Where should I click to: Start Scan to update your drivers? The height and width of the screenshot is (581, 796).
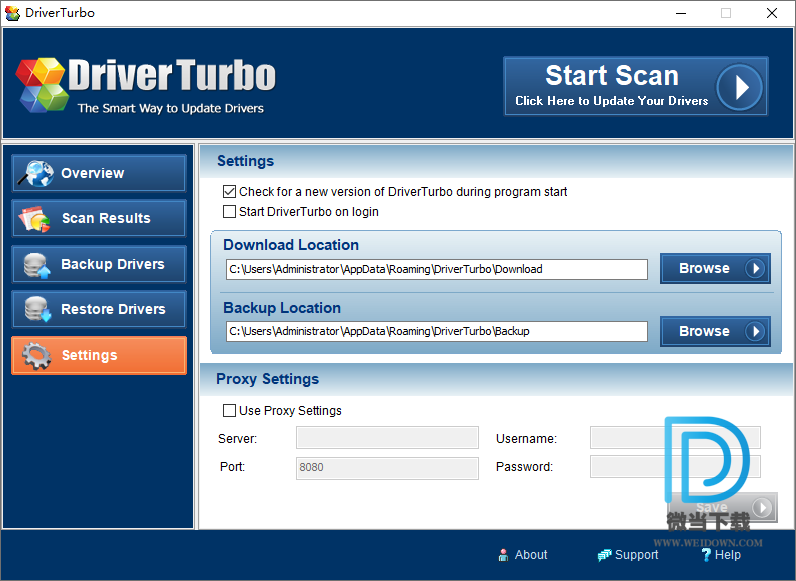(636, 86)
